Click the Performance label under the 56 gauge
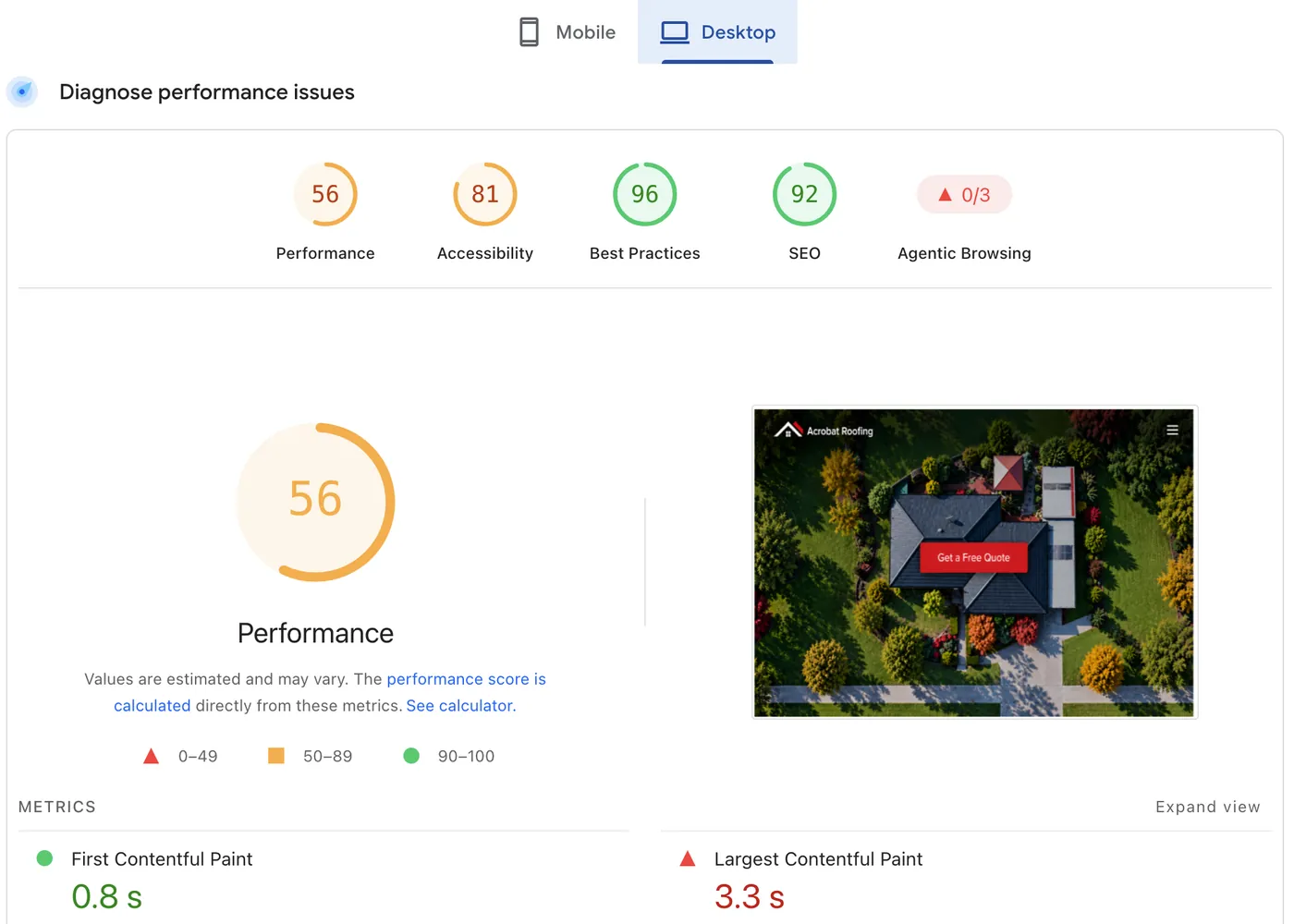1294x924 pixels. (325, 253)
